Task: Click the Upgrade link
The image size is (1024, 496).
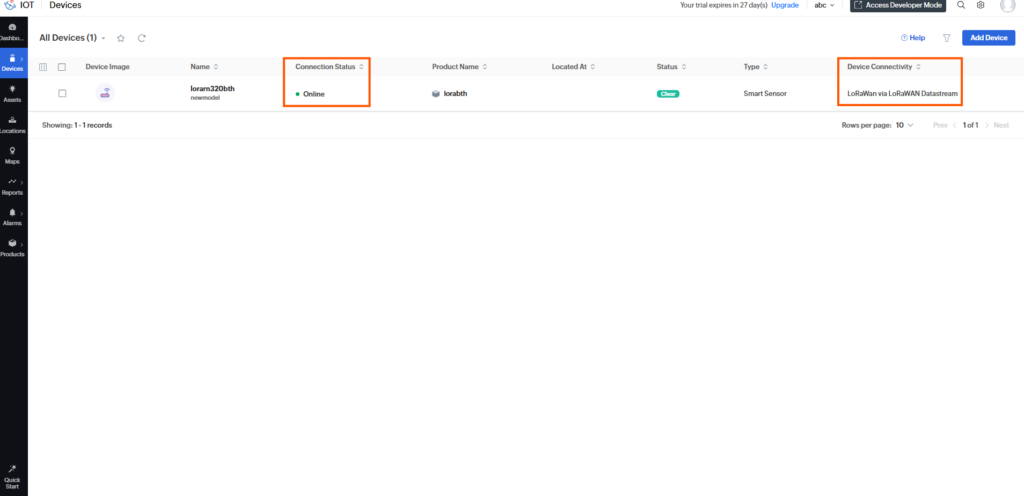Action: point(784,5)
